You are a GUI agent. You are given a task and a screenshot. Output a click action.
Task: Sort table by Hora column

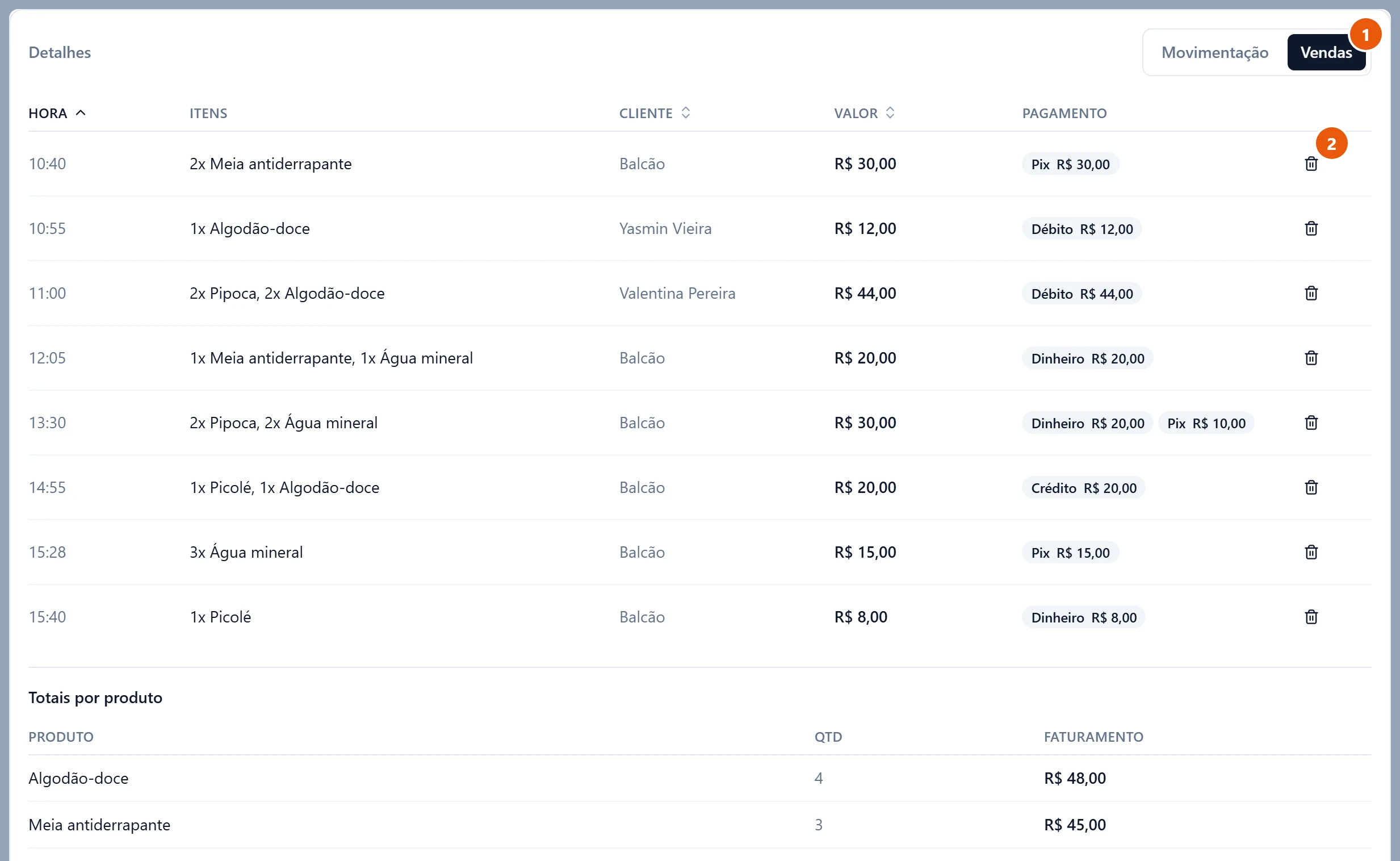57,114
